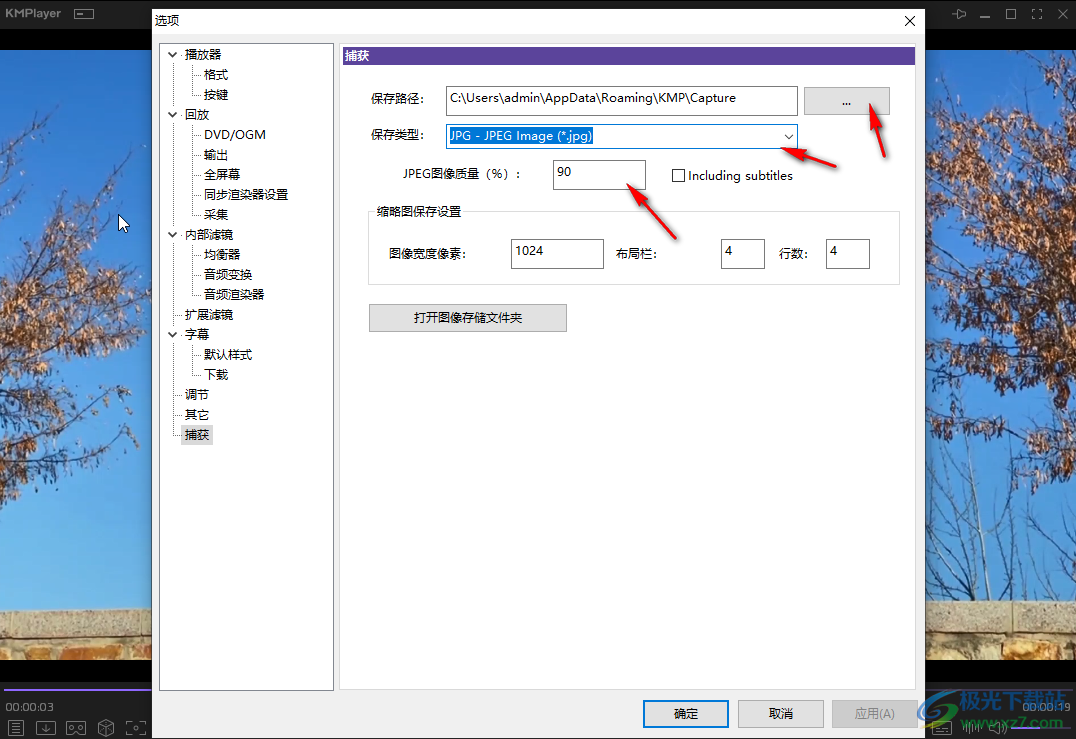Screen dimensions: 1076x739
Task: Click the download icon in KMPlayer bar
Action: (x=46, y=728)
